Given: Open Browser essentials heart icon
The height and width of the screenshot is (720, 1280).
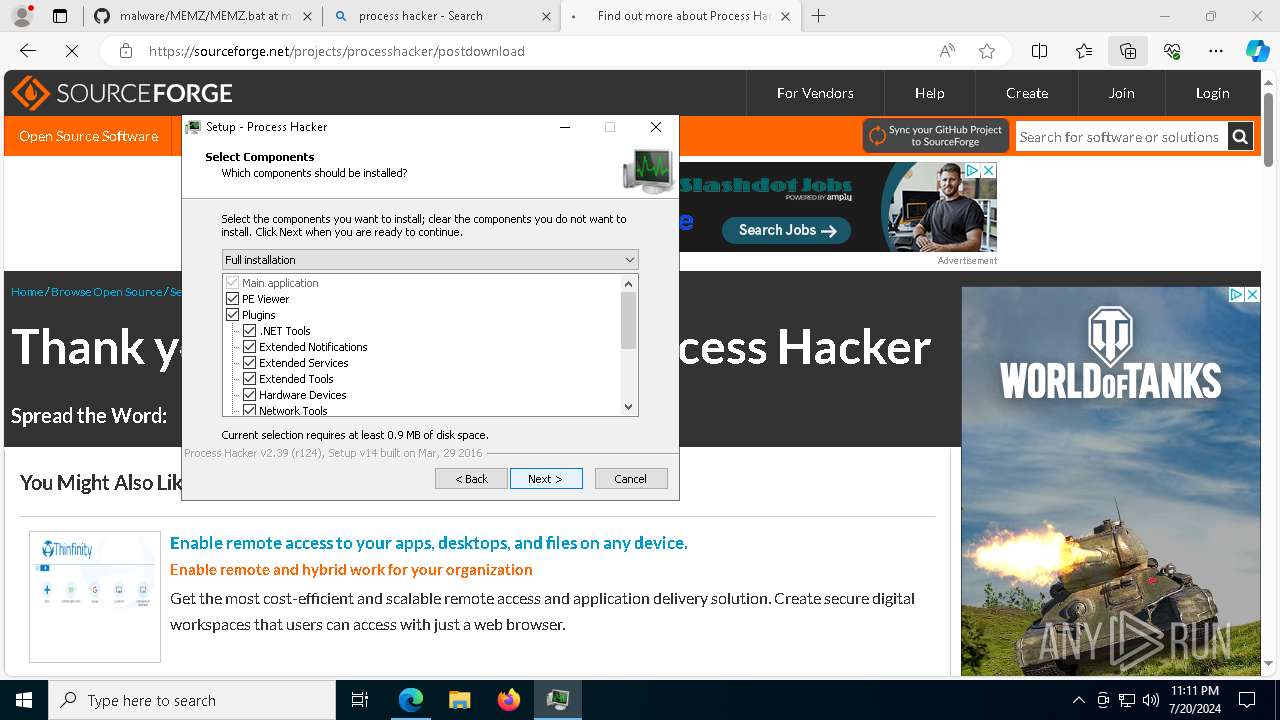Looking at the screenshot, I should [1172, 51].
